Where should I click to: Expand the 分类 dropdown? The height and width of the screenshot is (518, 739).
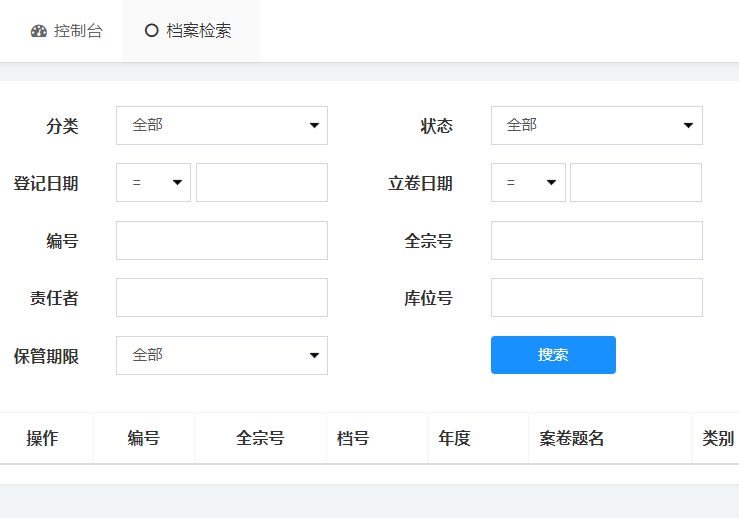[x=222, y=125]
